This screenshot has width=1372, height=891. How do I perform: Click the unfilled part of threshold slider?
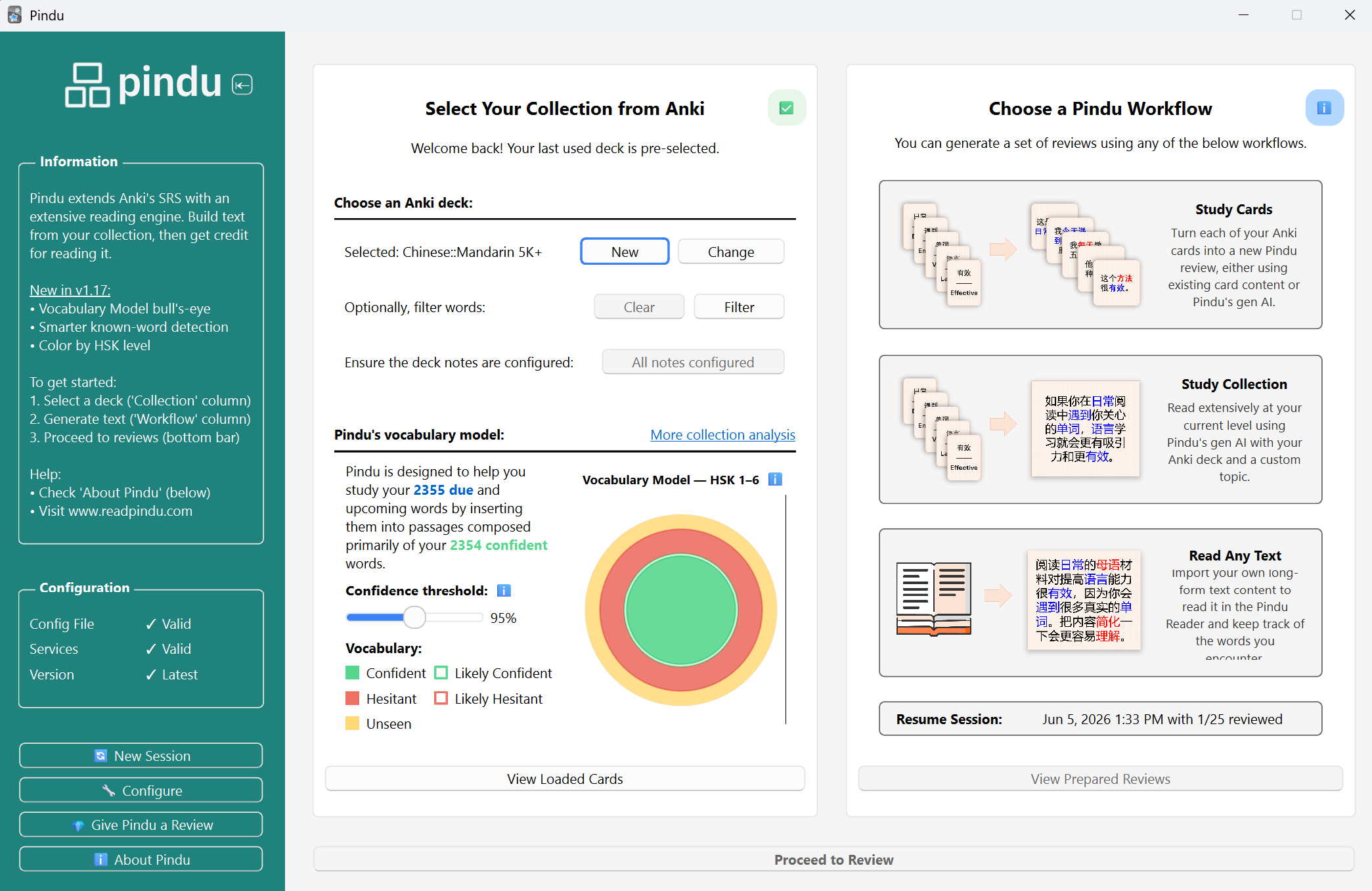click(x=454, y=617)
